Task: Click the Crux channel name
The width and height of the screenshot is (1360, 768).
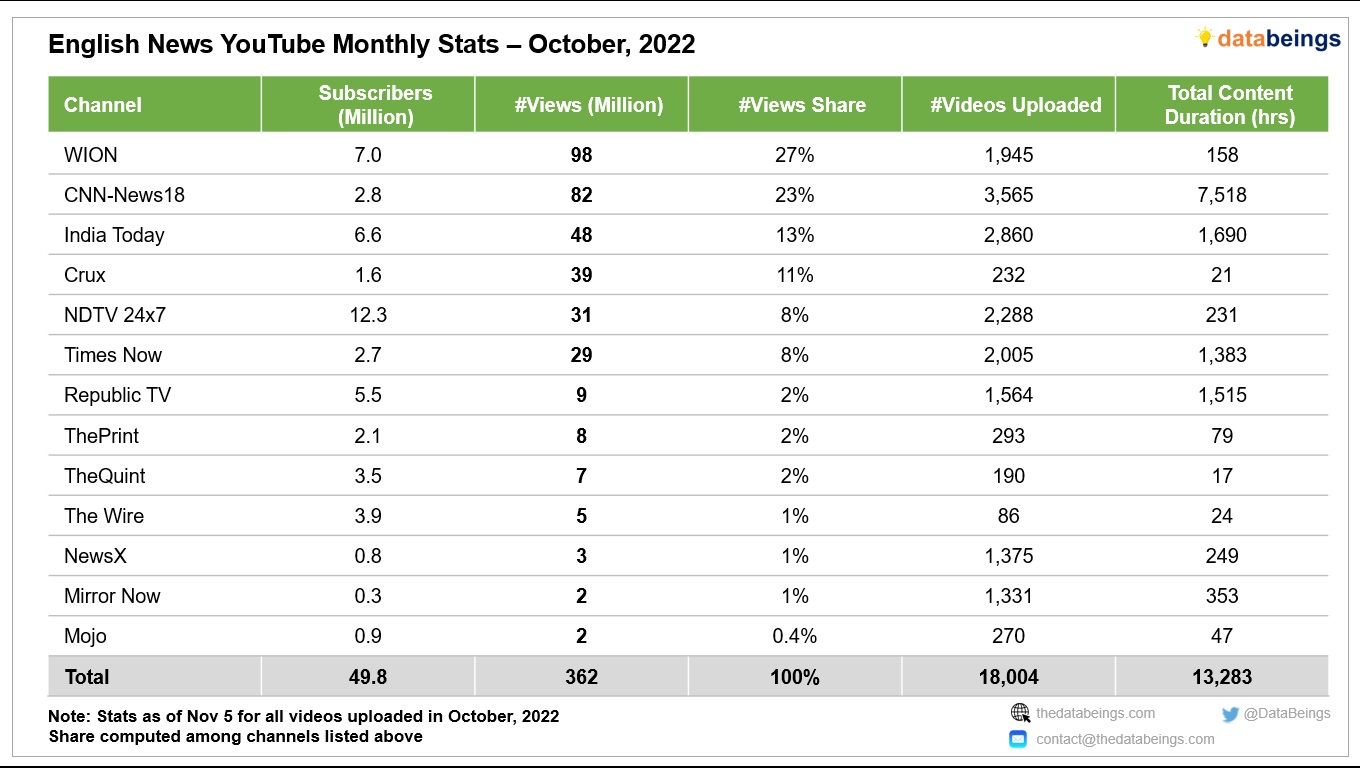Action: (x=85, y=275)
